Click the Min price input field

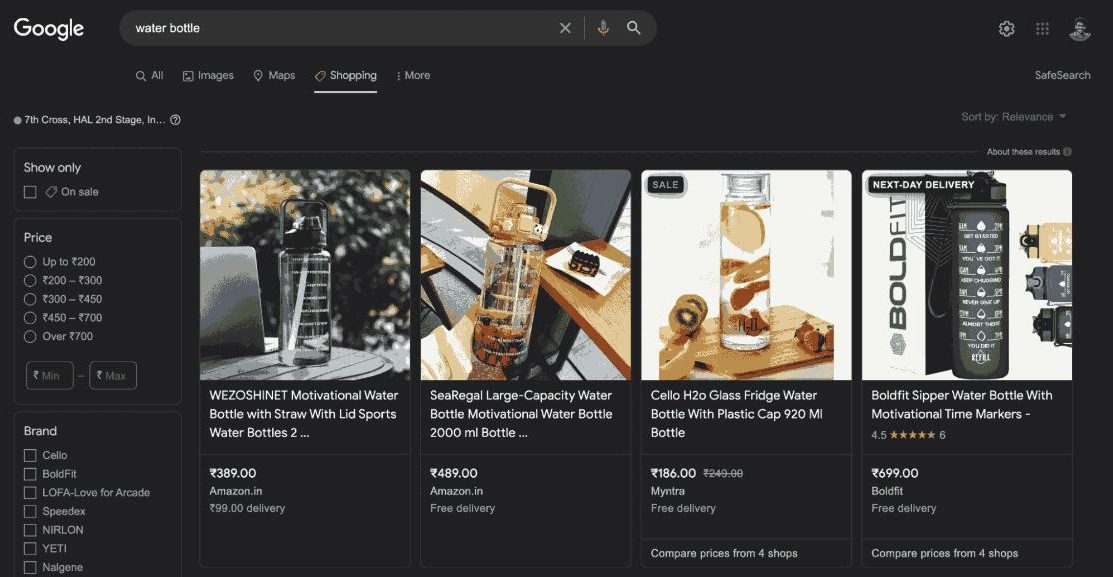click(49, 375)
